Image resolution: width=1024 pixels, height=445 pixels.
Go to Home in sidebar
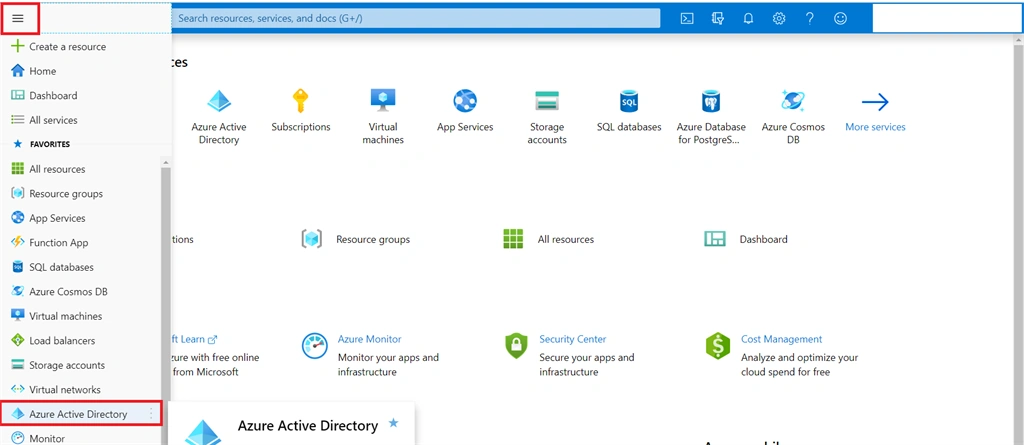click(x=42, y=71)
